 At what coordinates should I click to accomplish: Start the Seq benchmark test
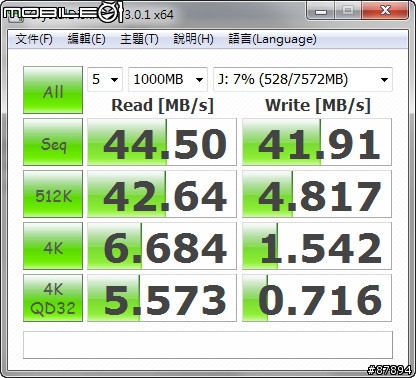(x=53, y=142)
